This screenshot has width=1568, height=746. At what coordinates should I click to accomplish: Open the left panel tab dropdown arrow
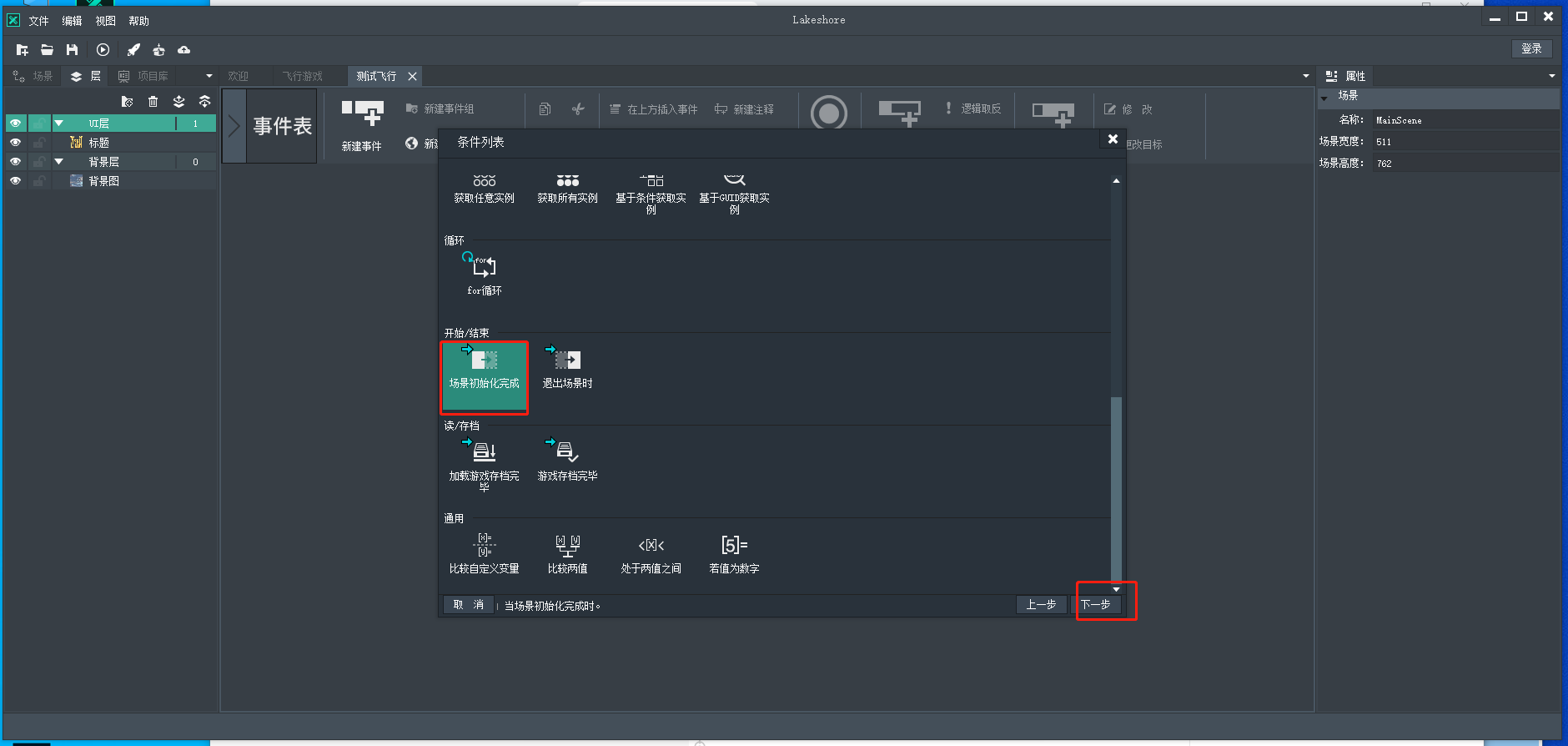click(x=209, y=76)
